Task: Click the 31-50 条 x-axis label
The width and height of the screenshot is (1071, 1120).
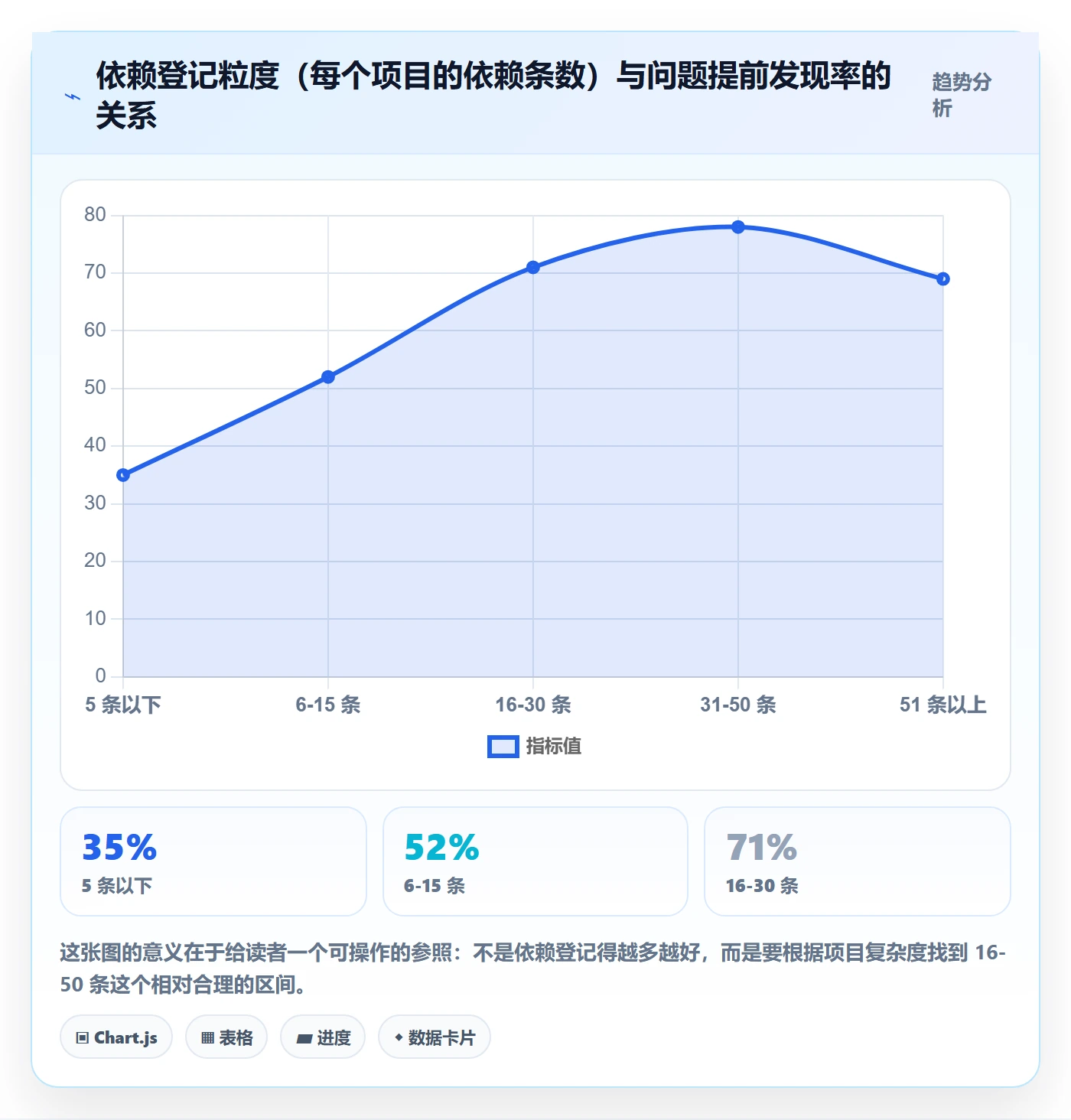Action: pos(738,705)
